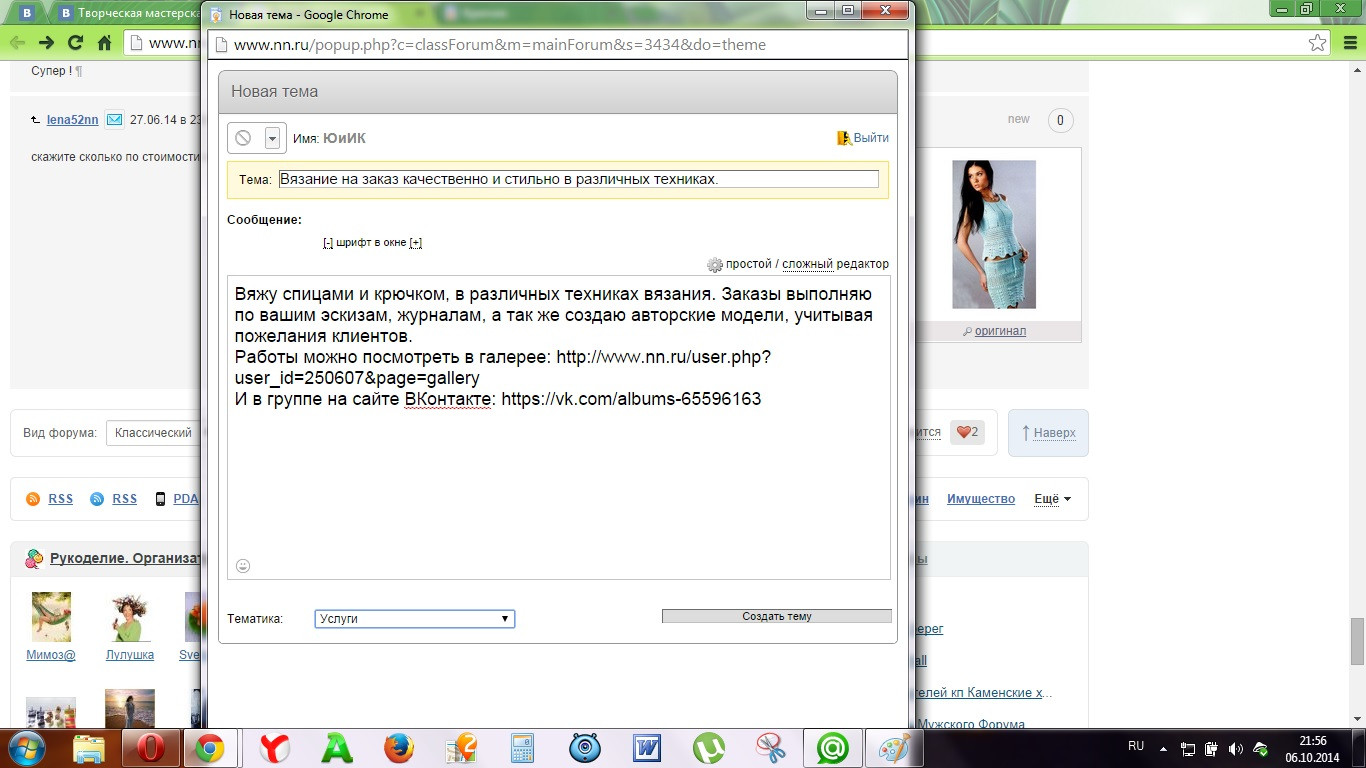Image resolution: width=1366 pixels, height=768 pixels.
Task: Reload the page in main Chrome window
Action: 75,42
